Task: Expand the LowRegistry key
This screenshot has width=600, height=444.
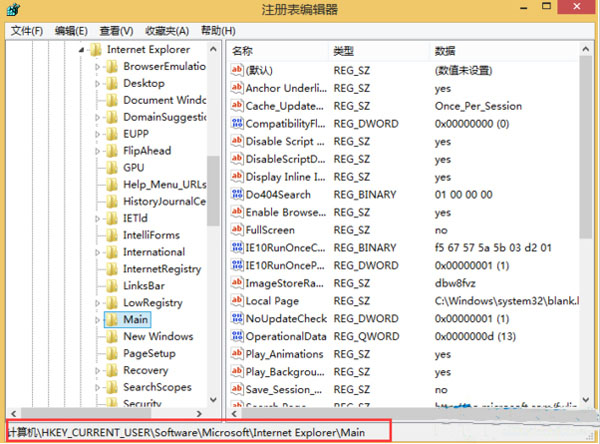Action: pyautogui.click(x=98, y=303)
